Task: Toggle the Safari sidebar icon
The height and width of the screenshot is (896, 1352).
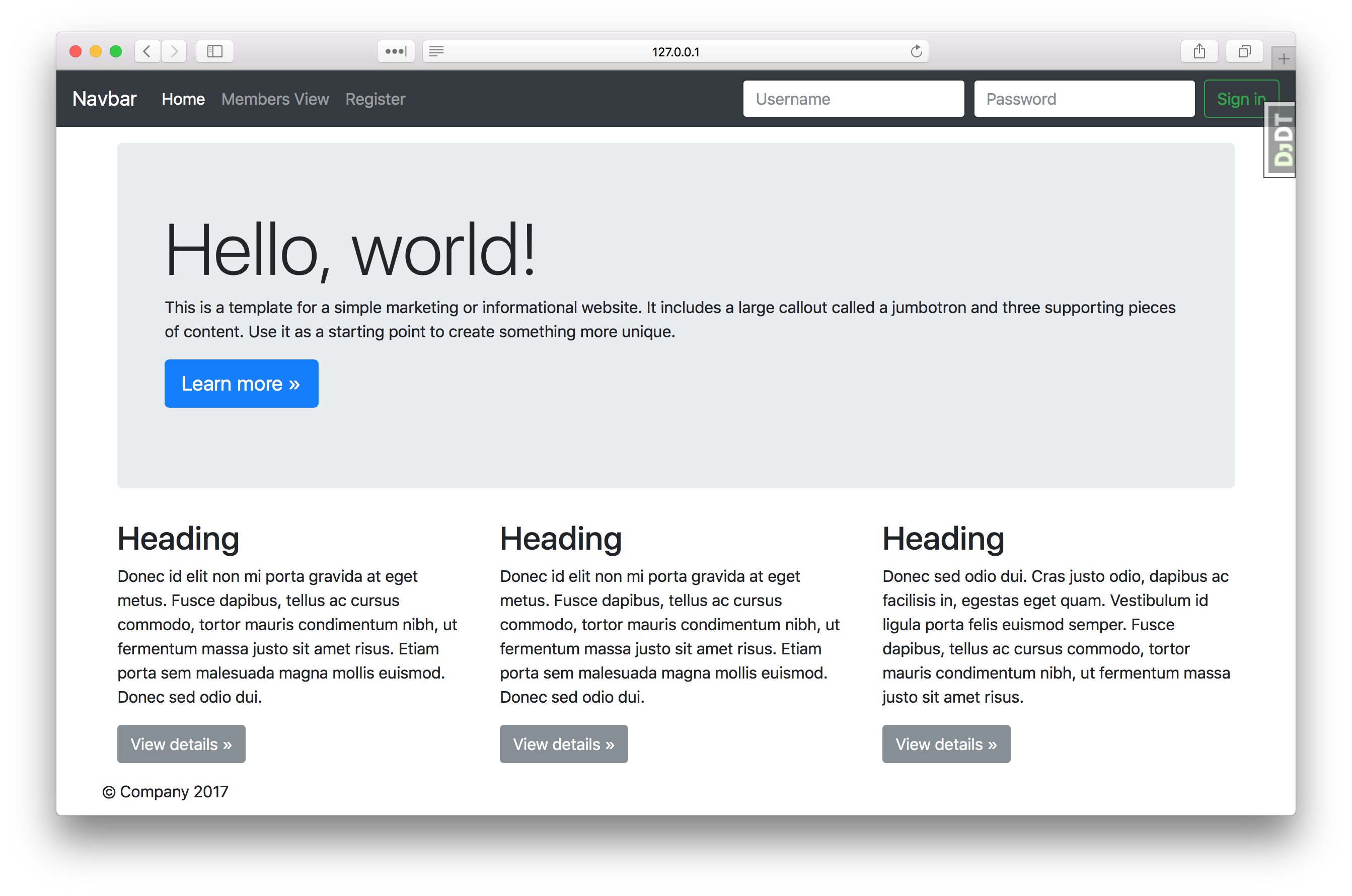Action: pyautogui.click(x=215, y=51)
